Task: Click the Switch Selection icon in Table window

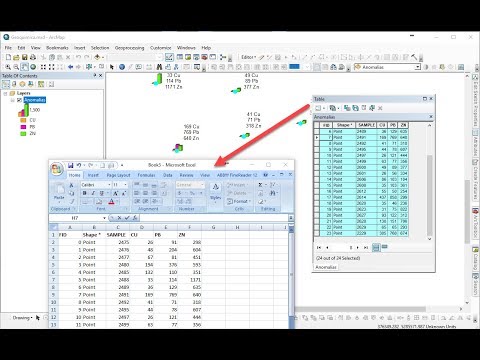Action: pos(355,108)
